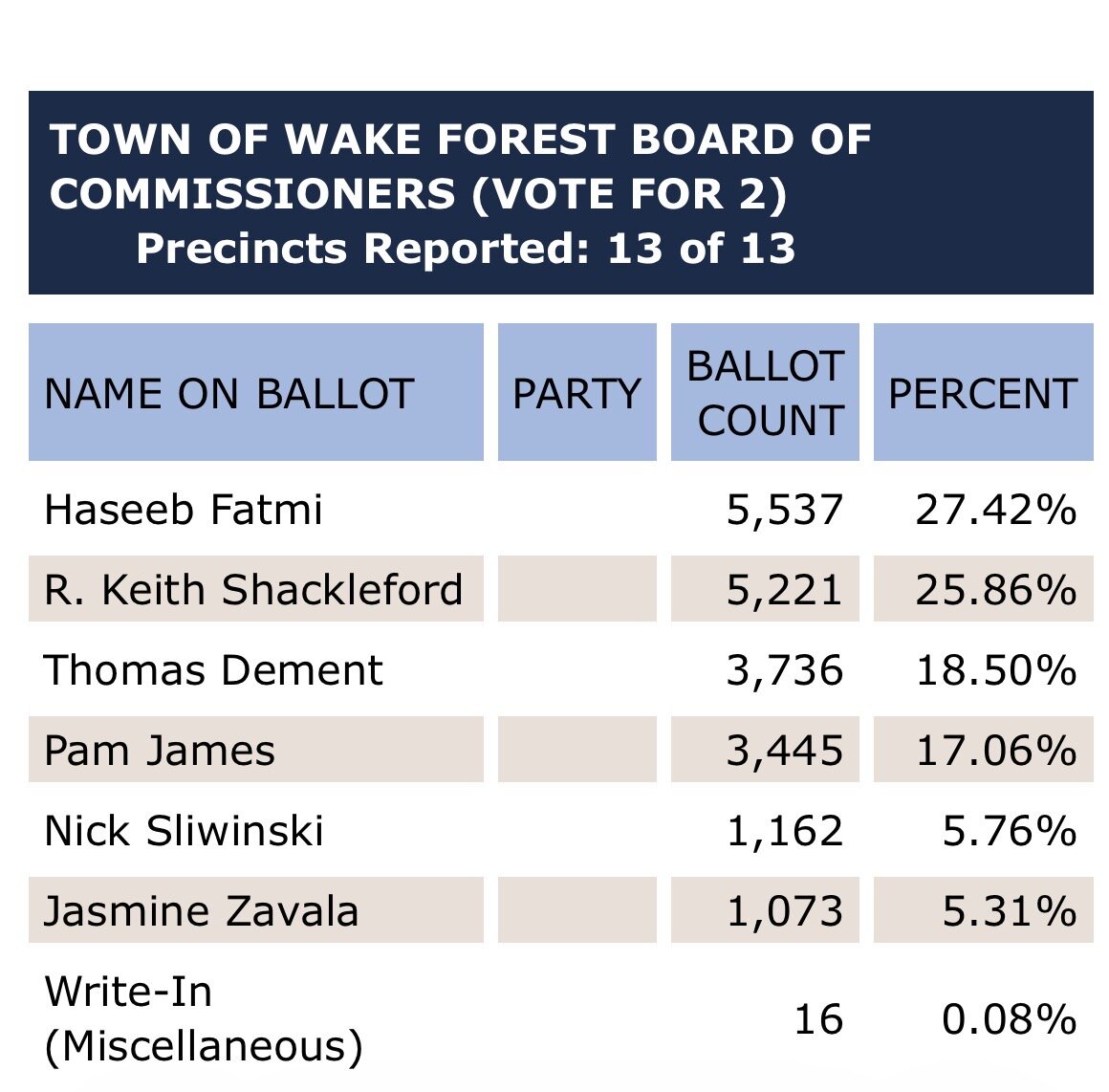Click the Board of Commissioners title banner
The height and width of the screenshot is (1092, 1109).
461,166
